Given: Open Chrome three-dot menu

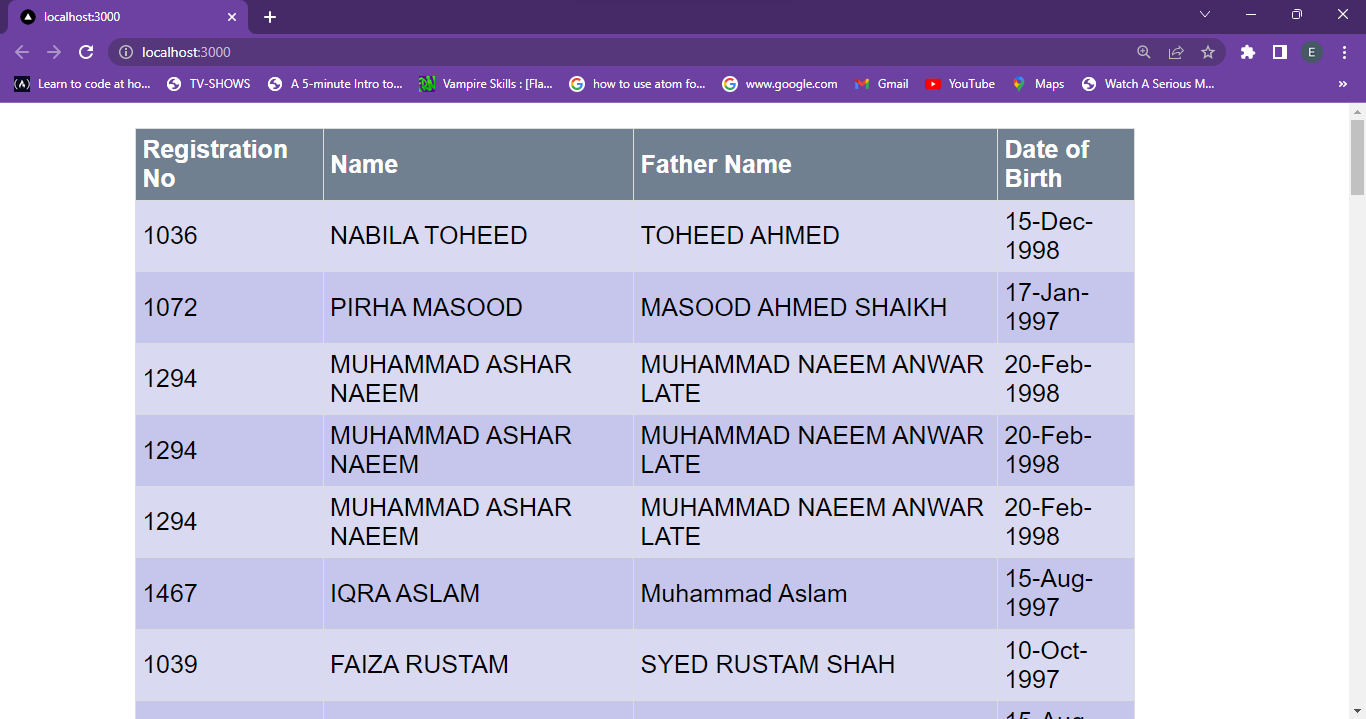Looking at the screenshot, I should pos(1343,52).
